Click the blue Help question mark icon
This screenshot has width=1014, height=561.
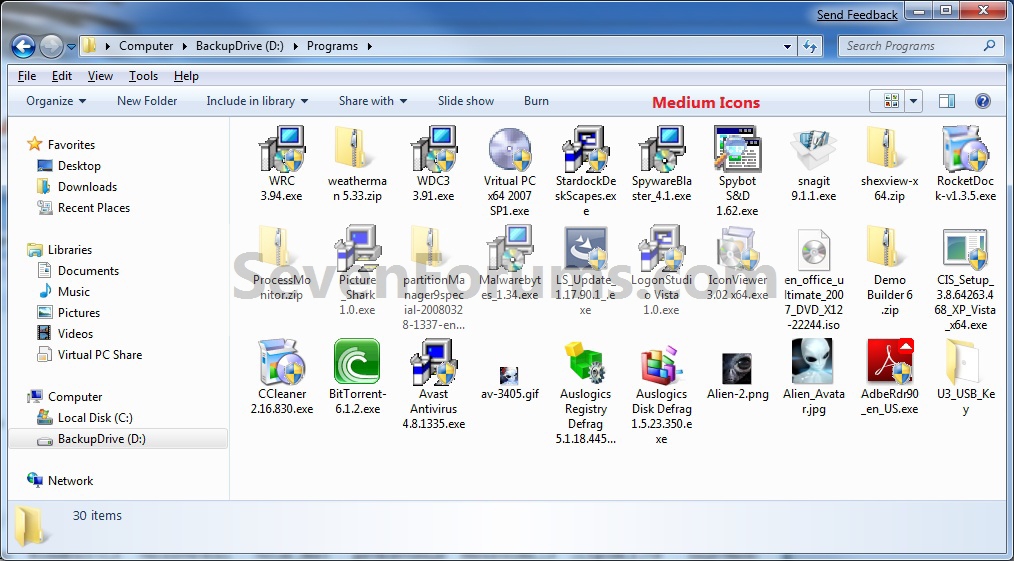(x=982, y=101)
